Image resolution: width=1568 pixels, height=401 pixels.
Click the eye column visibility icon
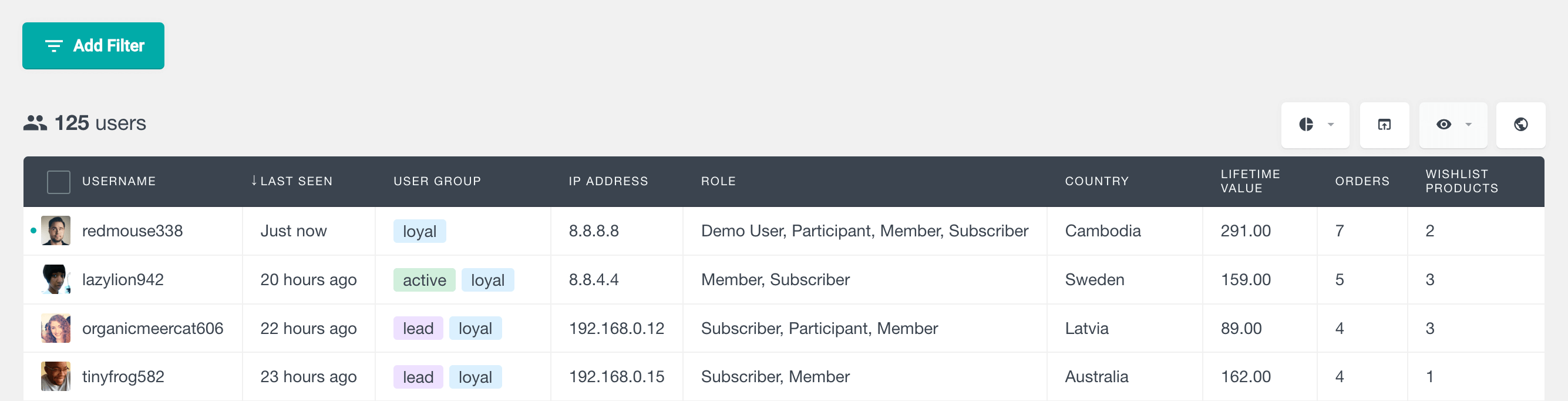click(1443, 124)
